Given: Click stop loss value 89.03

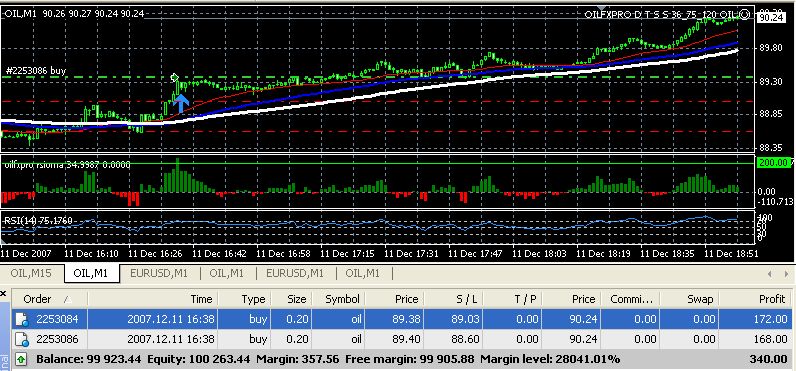Looking at the screenshot, I should point(466,319).
